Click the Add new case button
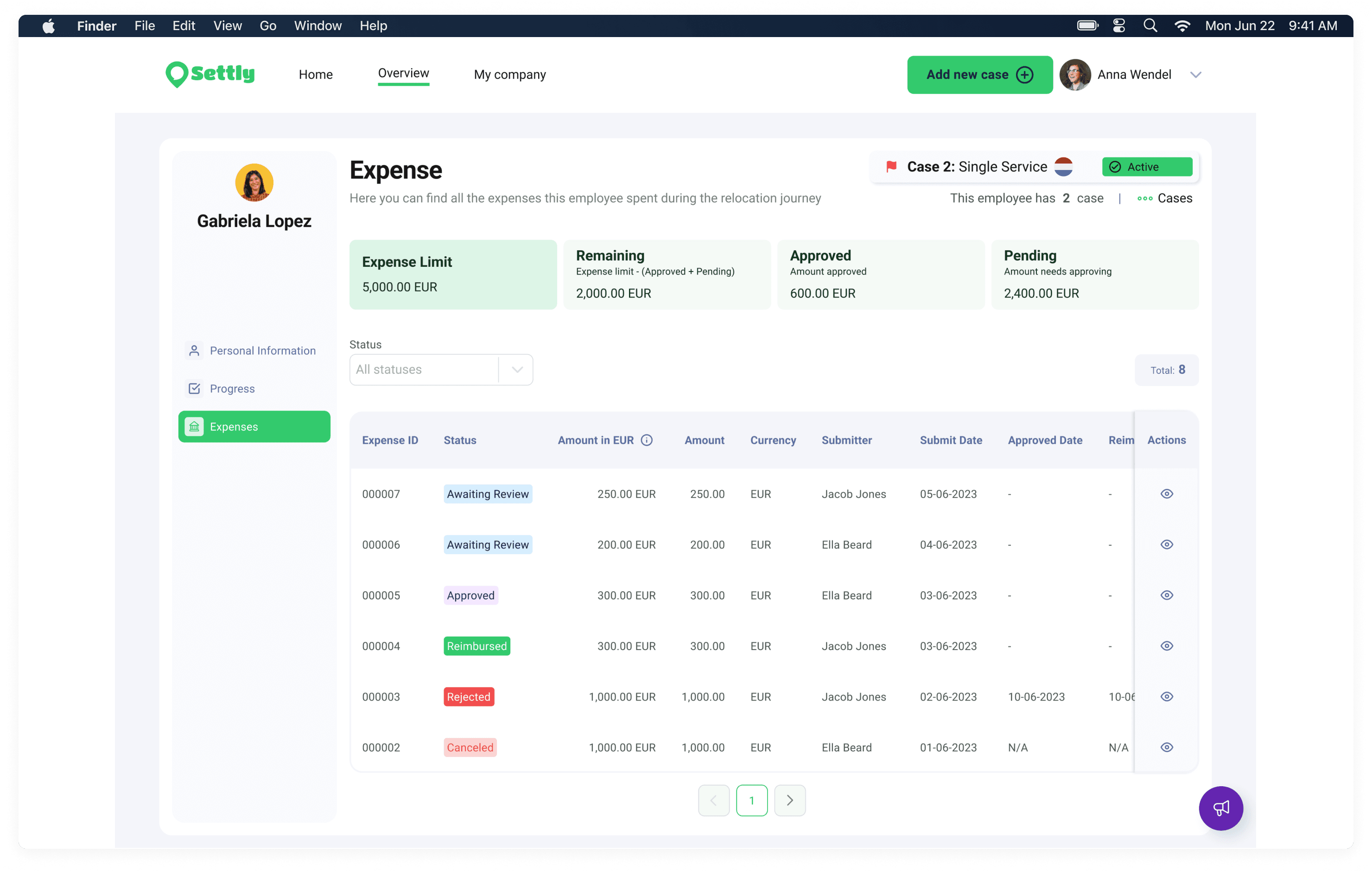 click(979, 75)
